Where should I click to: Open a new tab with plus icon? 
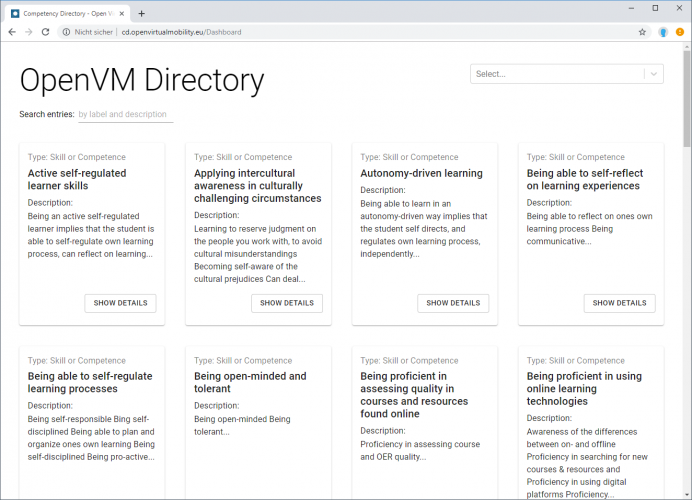click(x=142, y=14)
